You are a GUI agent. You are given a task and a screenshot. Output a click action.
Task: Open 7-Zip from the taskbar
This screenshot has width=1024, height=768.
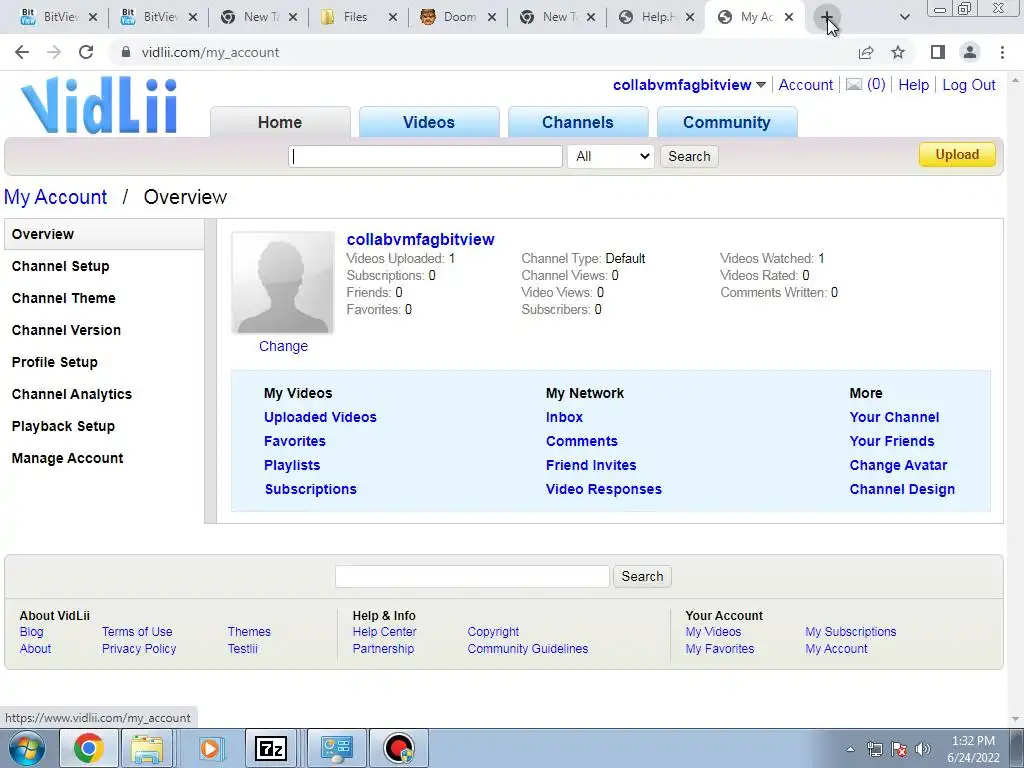pos(271,748)
